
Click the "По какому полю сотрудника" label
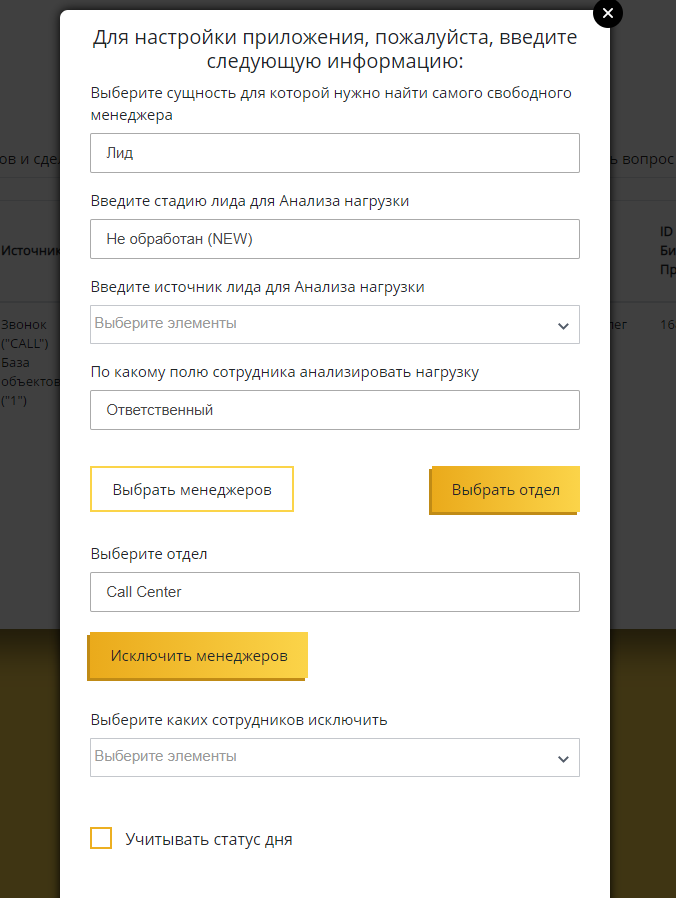click(x=284, y=372)
